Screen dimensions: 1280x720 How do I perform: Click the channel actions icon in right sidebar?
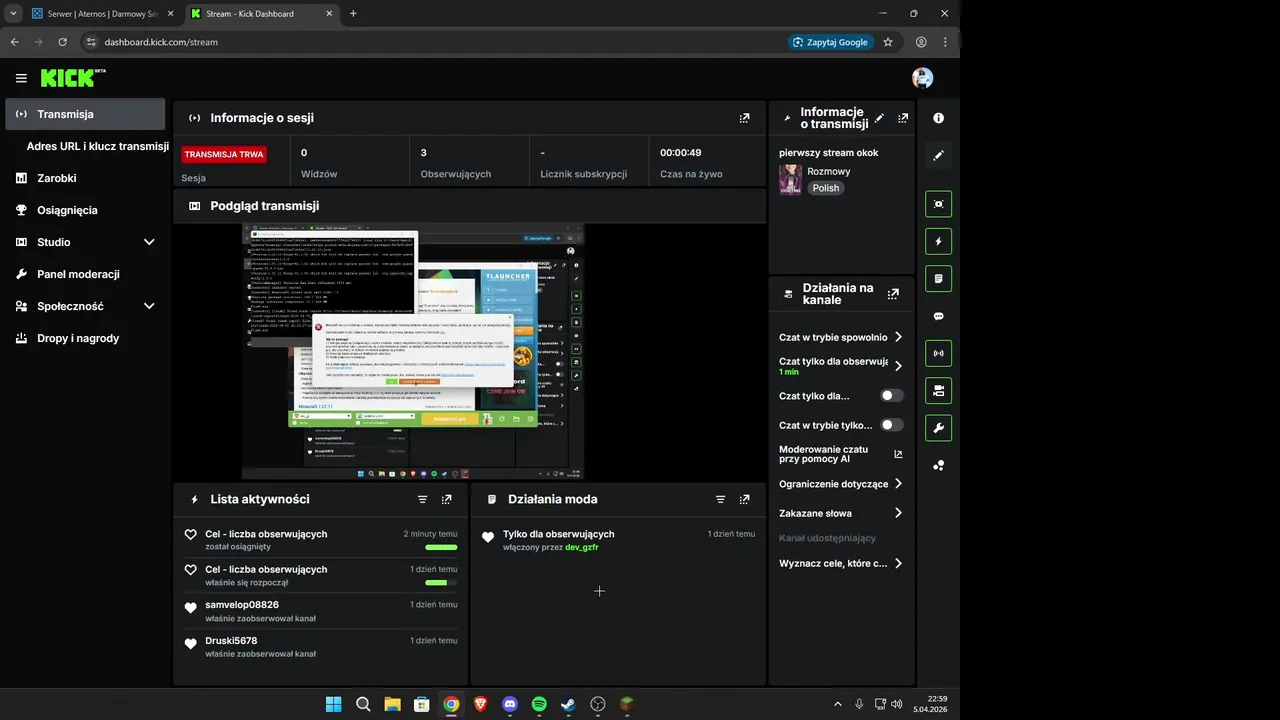(x=938, y=391)
